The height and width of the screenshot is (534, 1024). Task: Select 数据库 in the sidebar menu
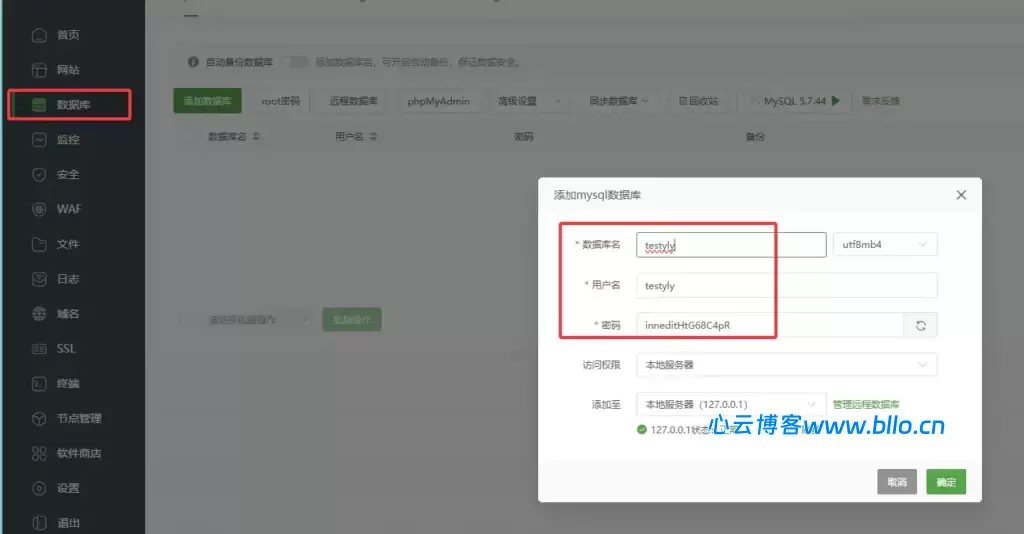pos(69,105)
